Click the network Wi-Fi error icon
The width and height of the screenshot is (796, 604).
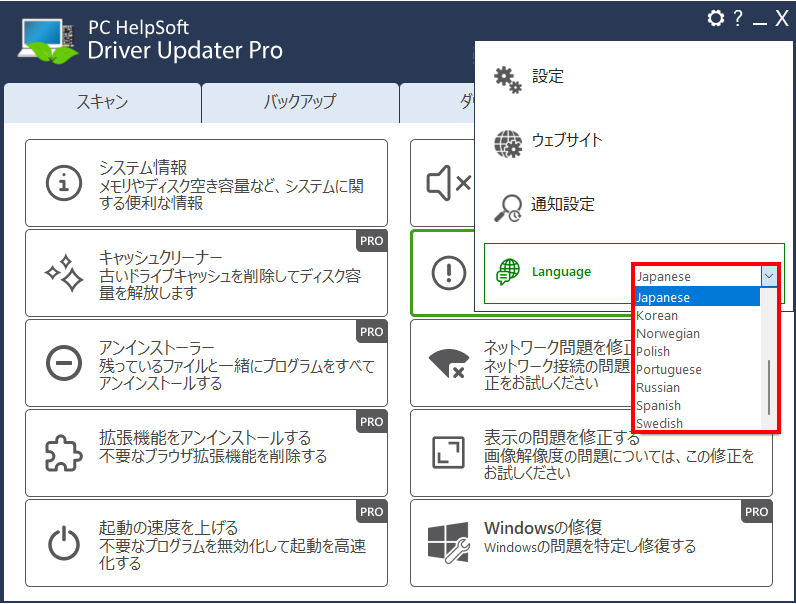coord(449,363)
